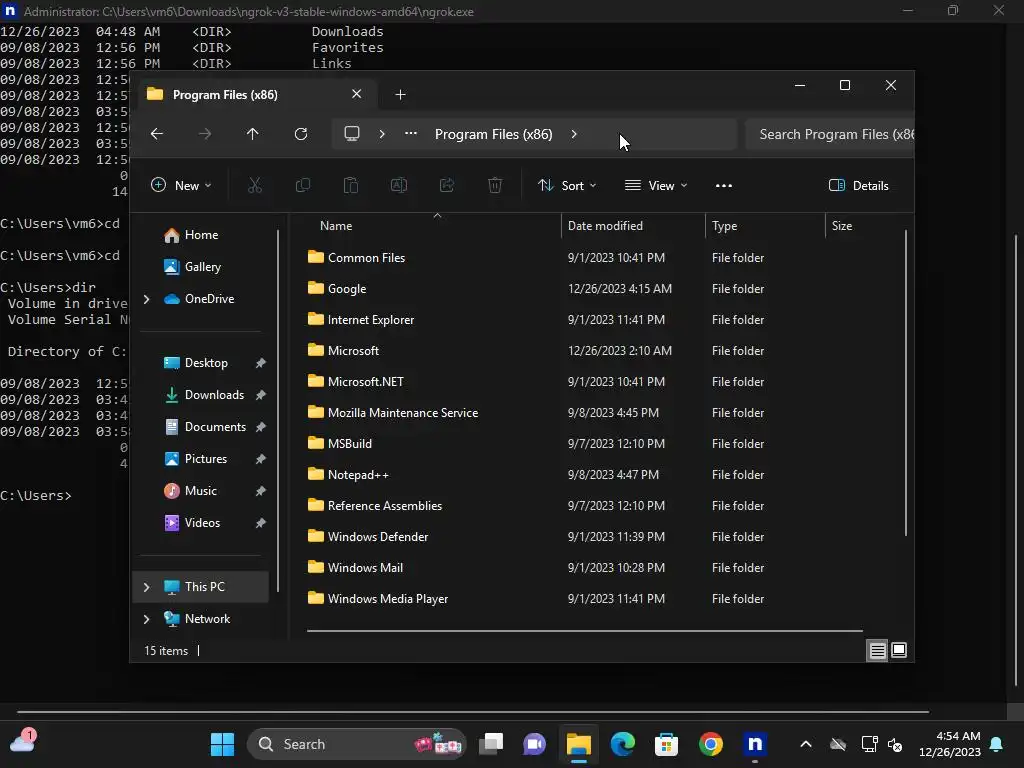This screenshot has width=1024, height=768.
Task: Click the chevron after Program Files (x86) breadcrumb
Action: tap(574, 134)
